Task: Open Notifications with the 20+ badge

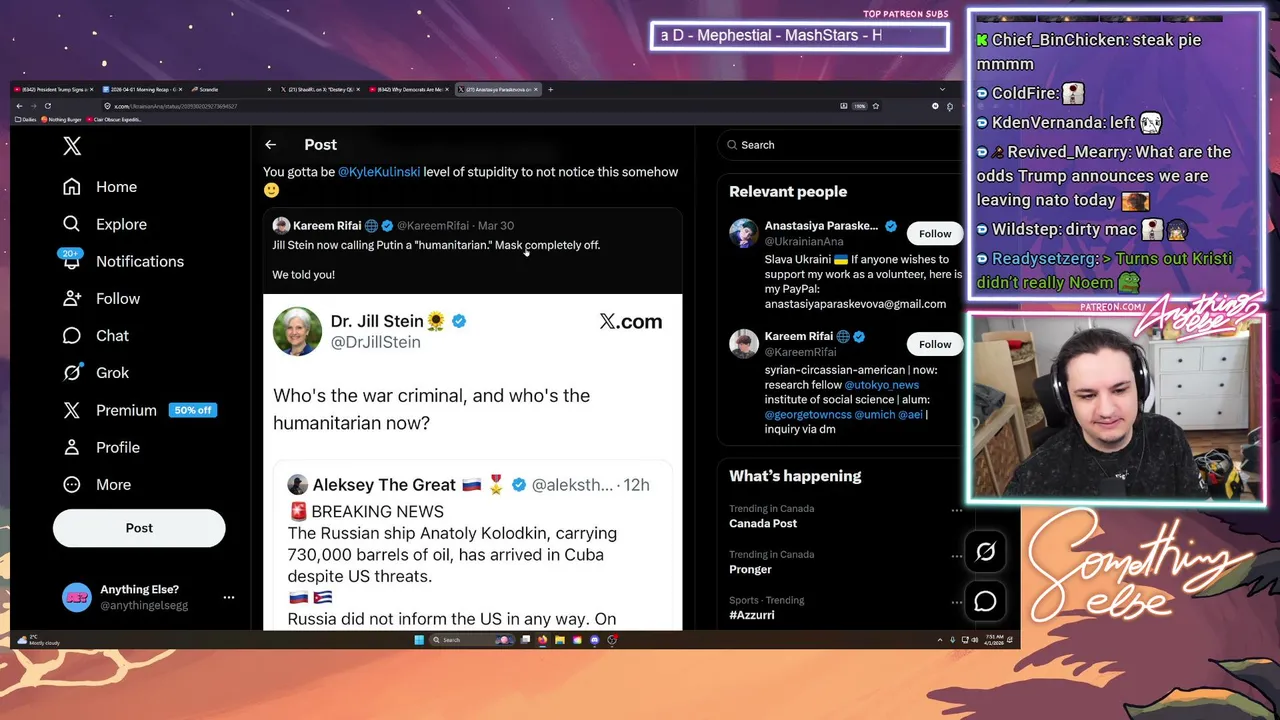Action: 122,261
